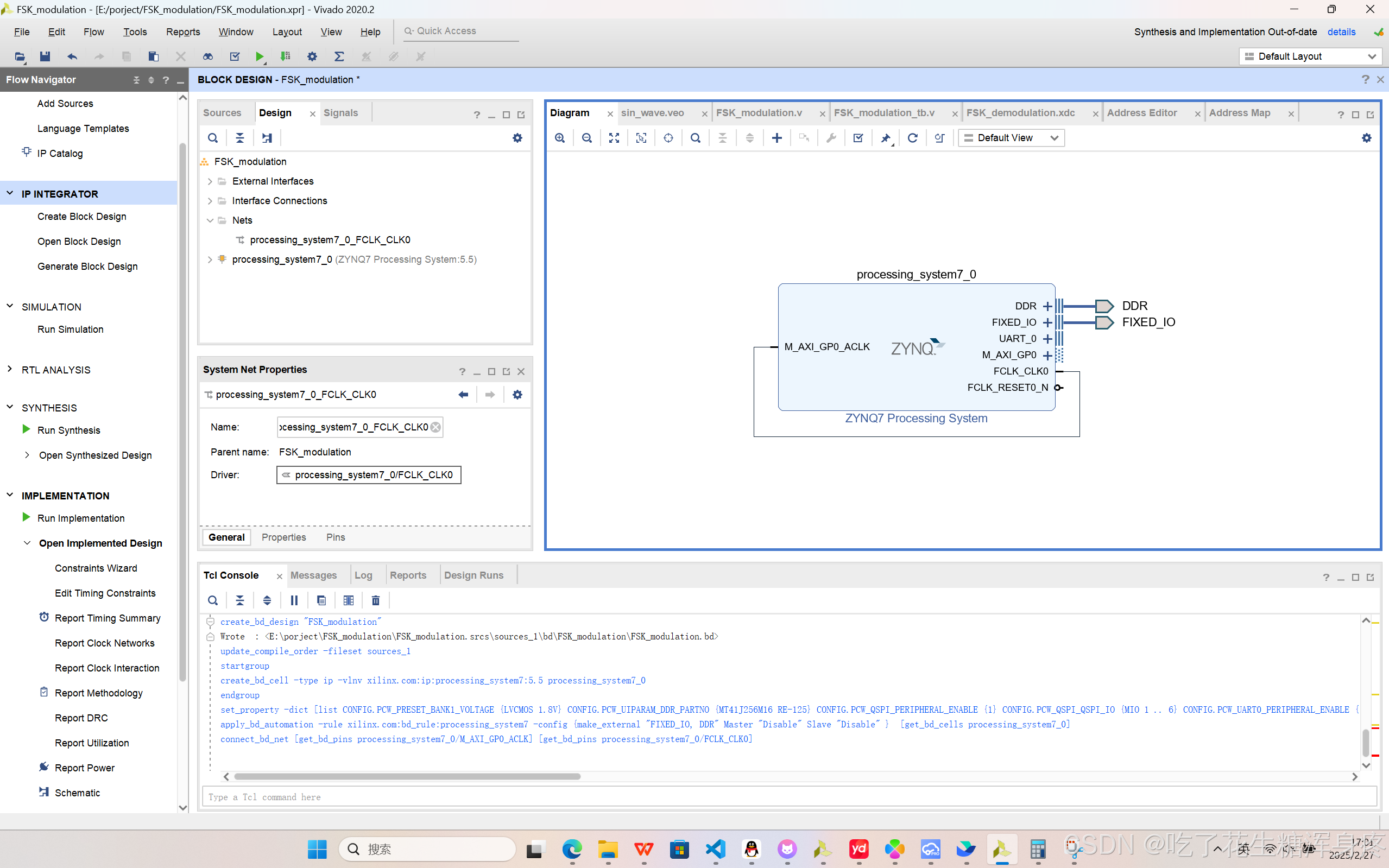
Task: Zoom out of the block diagram
Action: [x=587, y=138]
